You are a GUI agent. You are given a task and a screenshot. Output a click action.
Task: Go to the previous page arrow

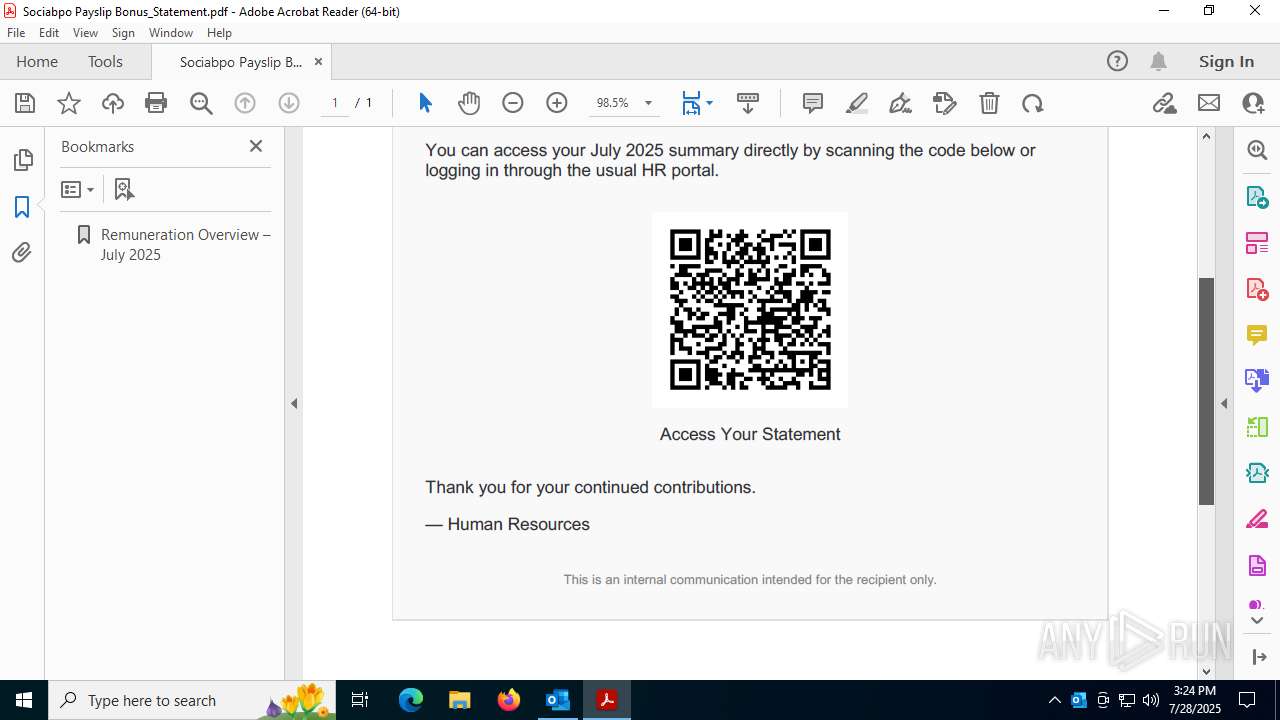coord(245,103)
